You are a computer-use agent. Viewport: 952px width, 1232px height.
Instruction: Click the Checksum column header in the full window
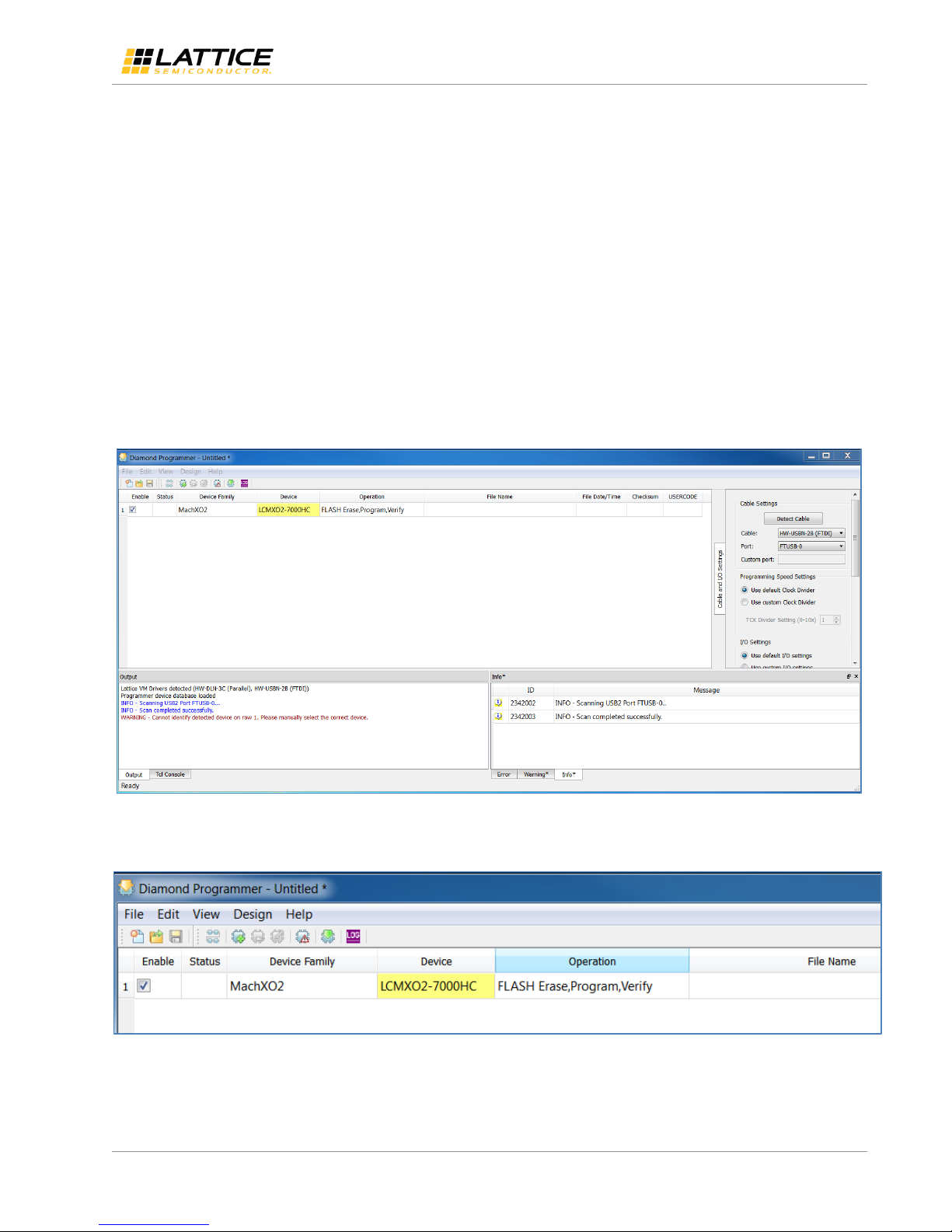pos(645,497)
